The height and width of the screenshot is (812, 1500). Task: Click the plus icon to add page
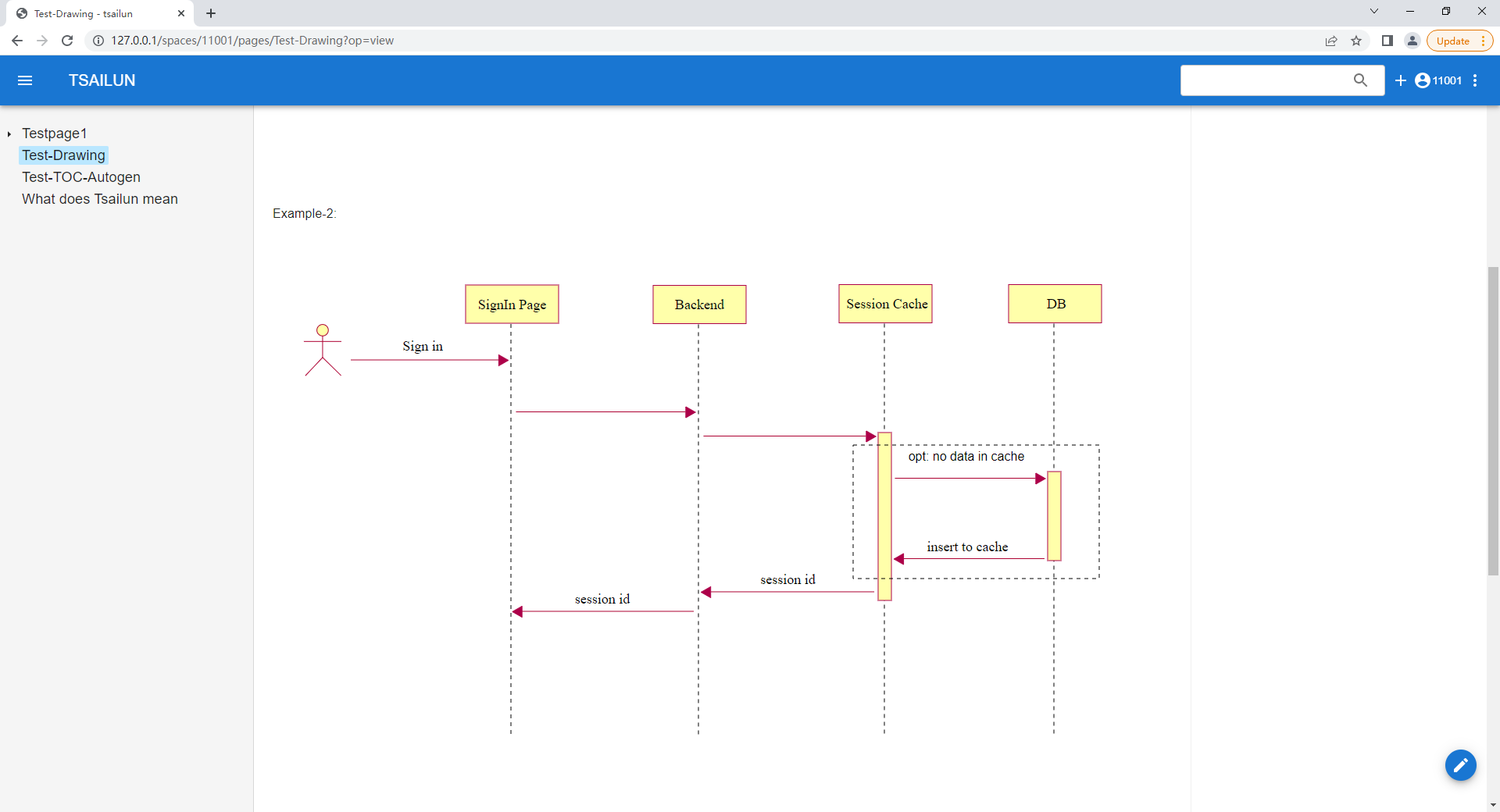coord(1401,80)
